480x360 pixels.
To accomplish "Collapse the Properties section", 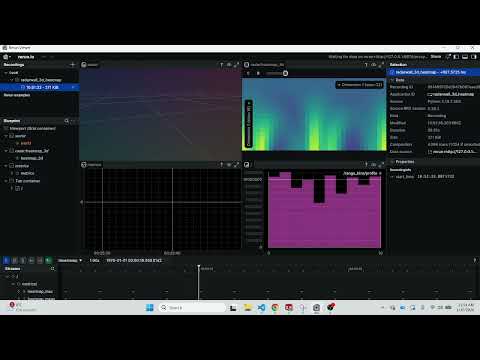I will (x=392, y=162).
